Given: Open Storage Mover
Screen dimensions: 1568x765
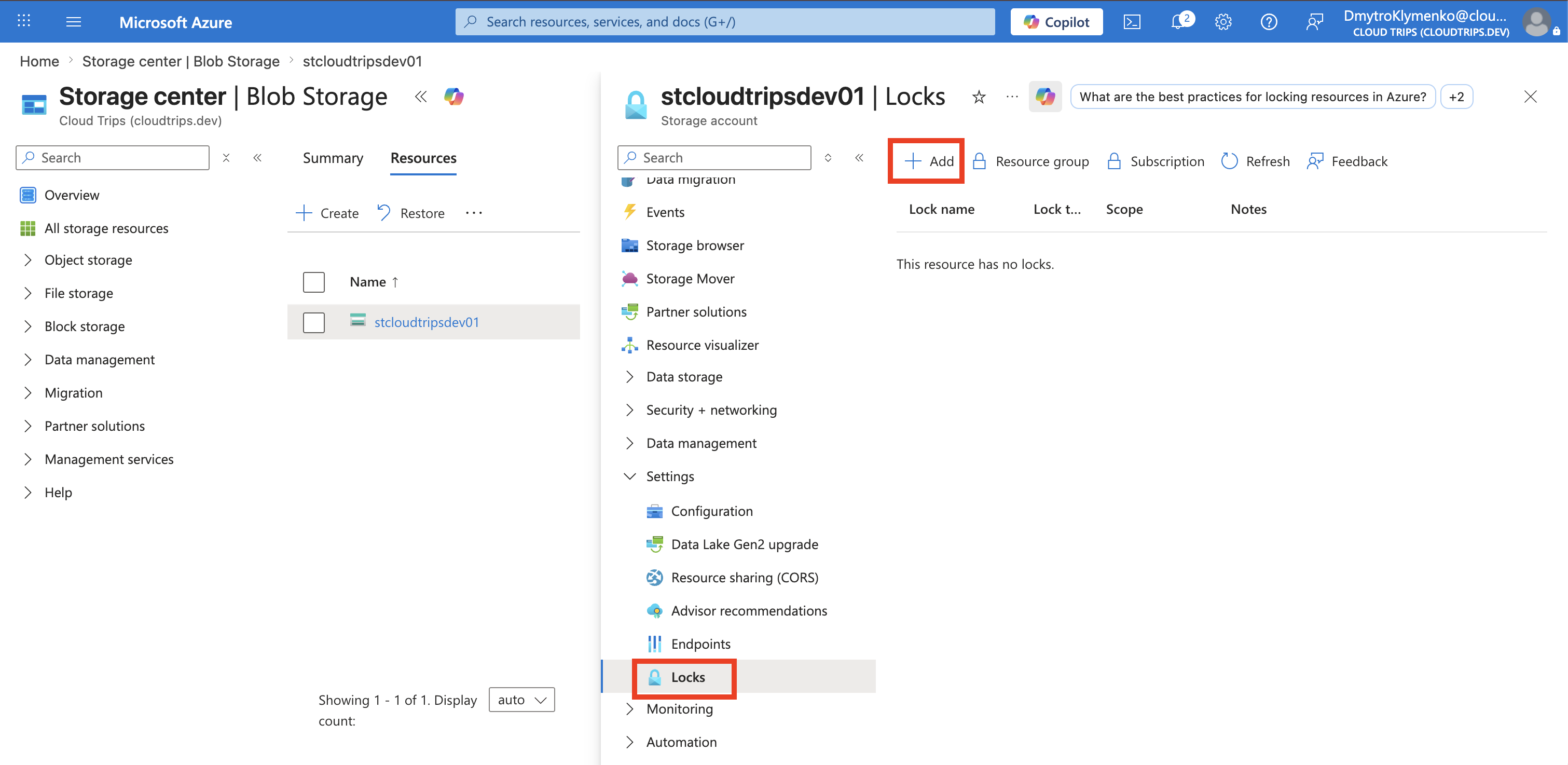Looking at the screenshot, I should coord(690,278).
